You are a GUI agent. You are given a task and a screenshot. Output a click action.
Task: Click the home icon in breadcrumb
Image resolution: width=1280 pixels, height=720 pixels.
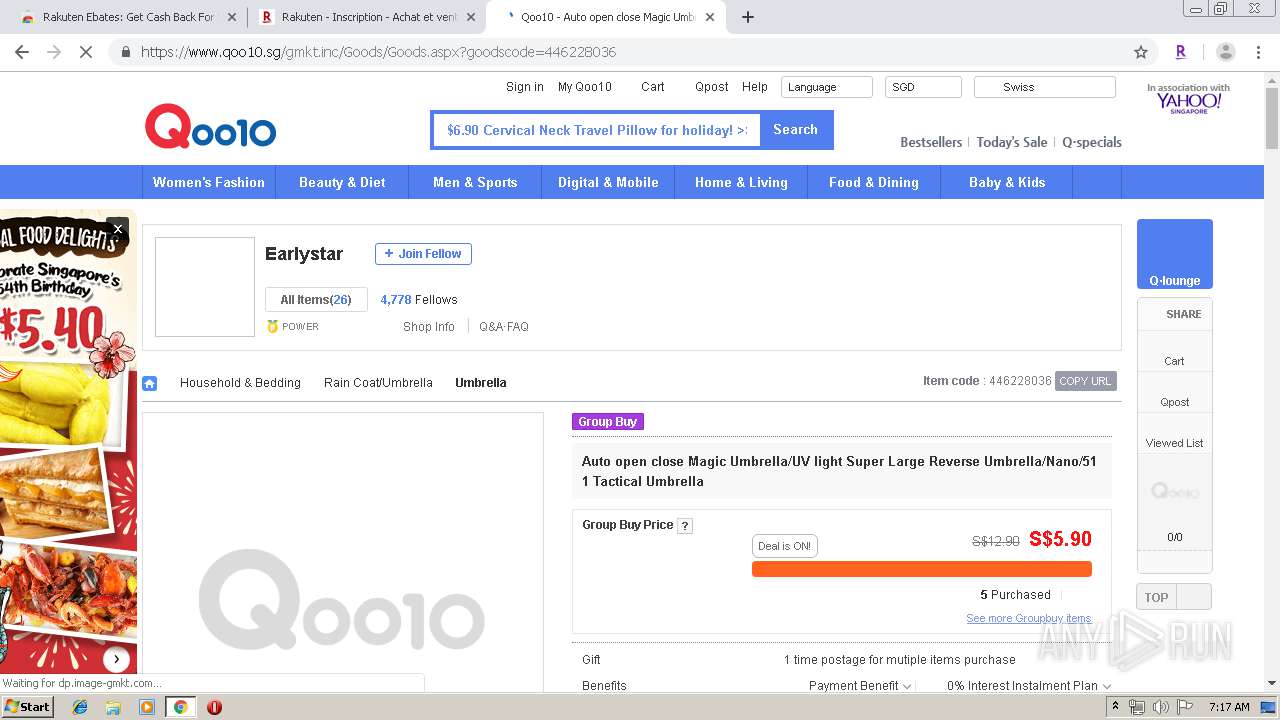150,383
